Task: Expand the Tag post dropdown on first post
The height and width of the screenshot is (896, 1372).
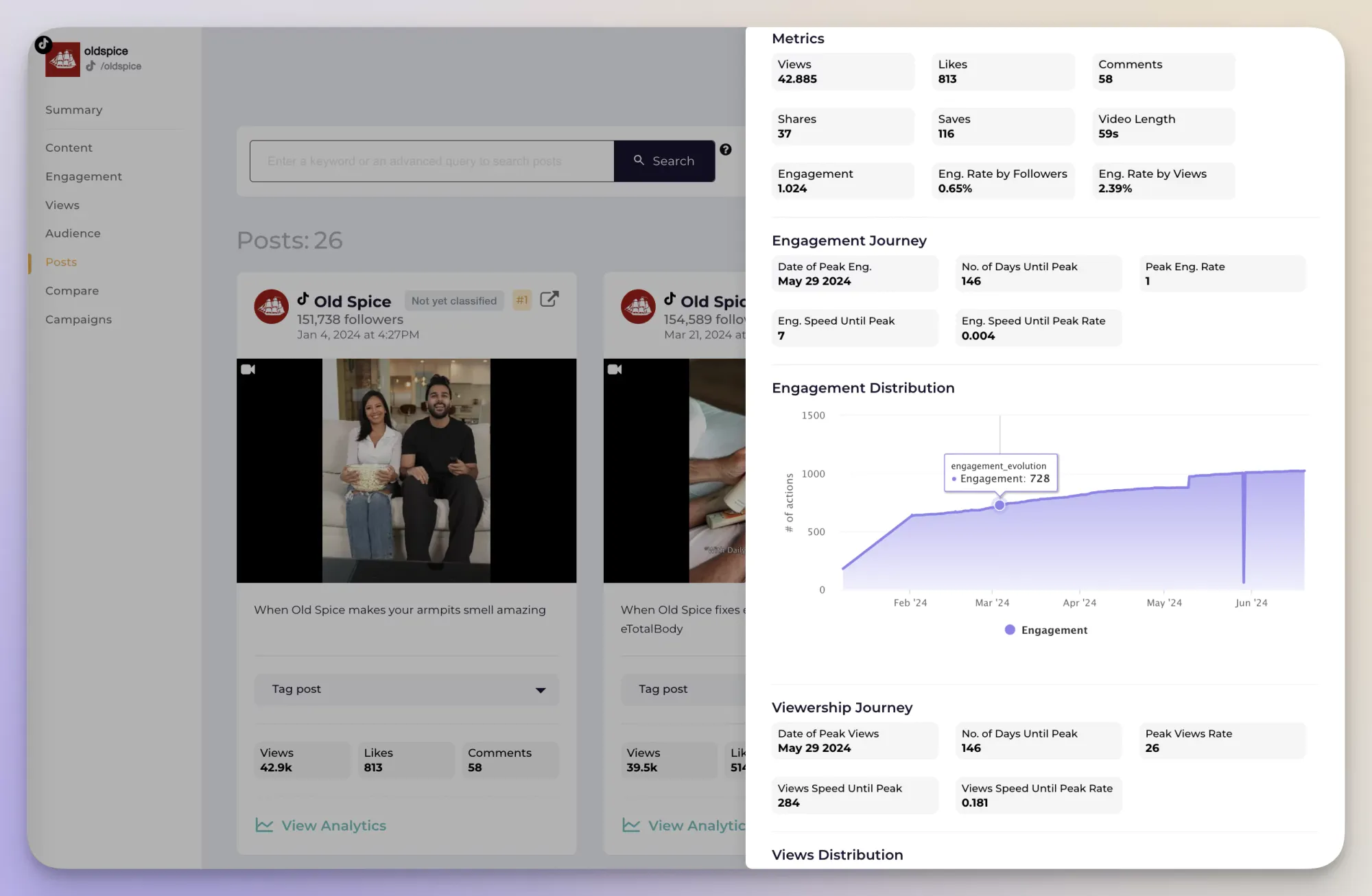Action: tap(406, 689)
